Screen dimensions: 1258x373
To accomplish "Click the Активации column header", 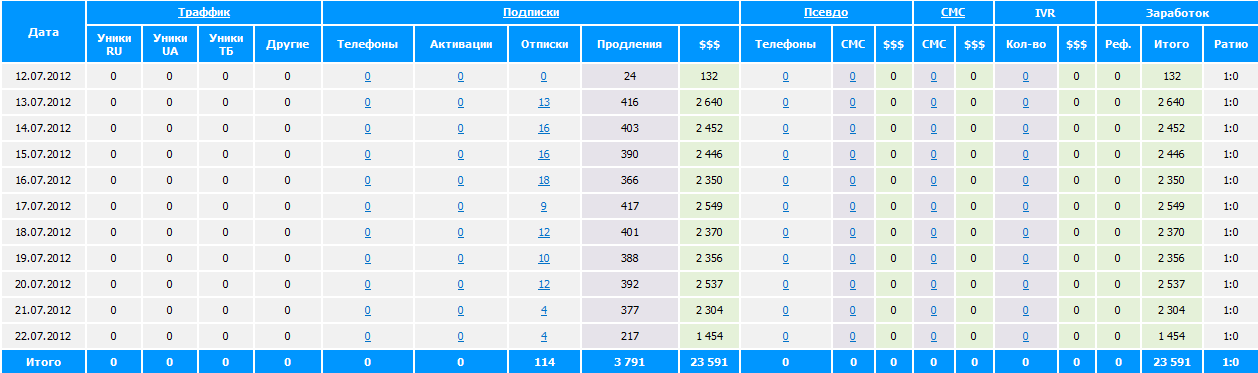I will 460,44.
